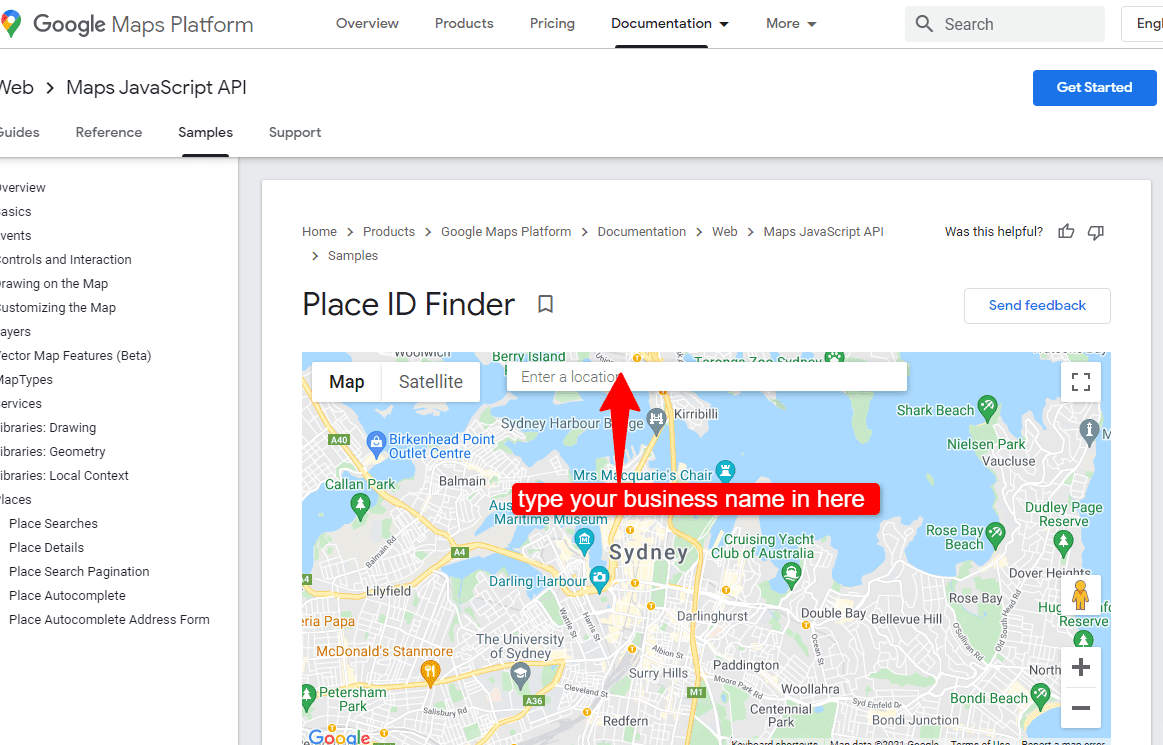The height and width of the screenshot is (745, 1163).
Task: Click the Cruising Yacht Club marker
Action: 791,574
